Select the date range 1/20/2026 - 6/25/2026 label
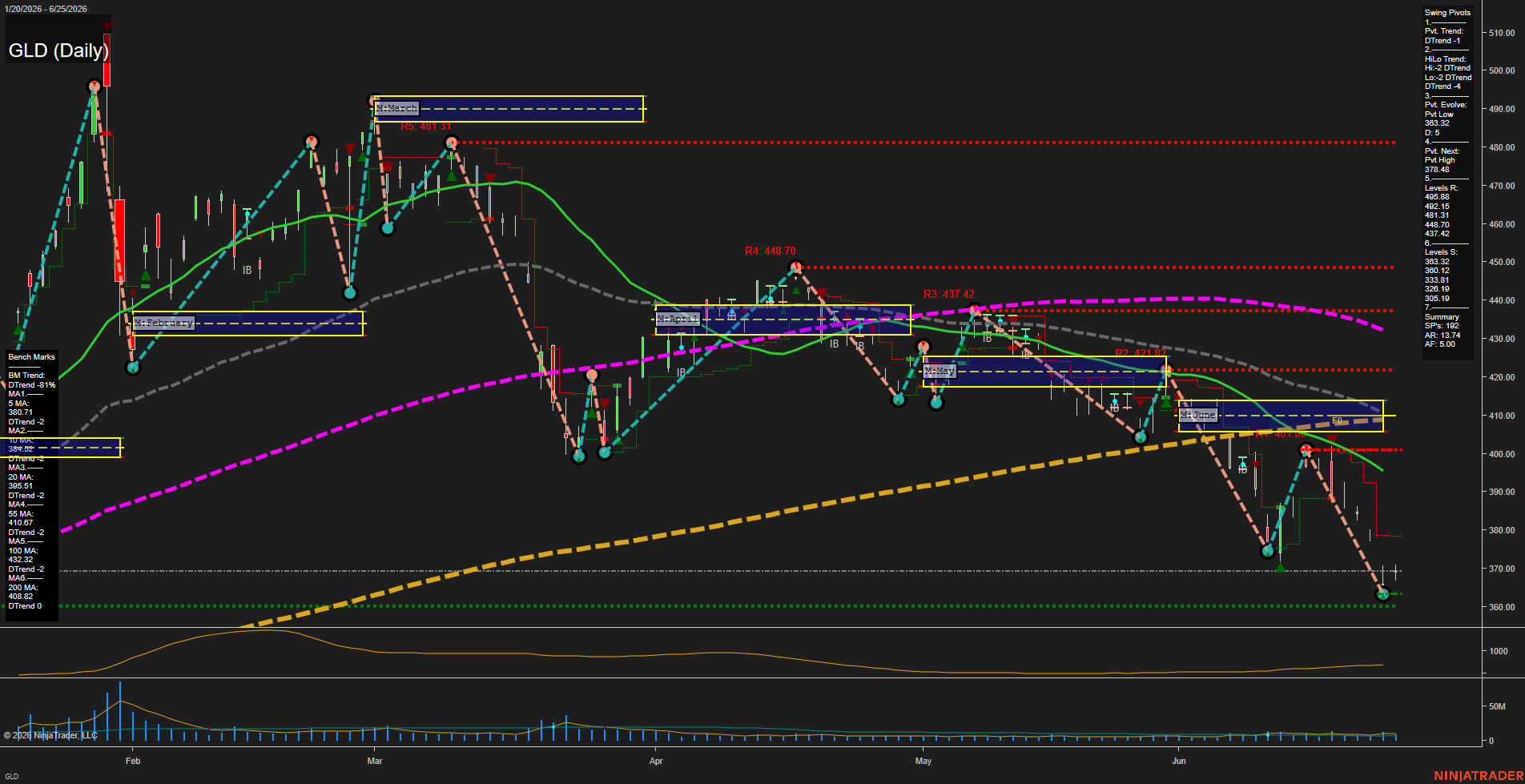This screenshot has height=784, width=1525. (x=46, y=9)
